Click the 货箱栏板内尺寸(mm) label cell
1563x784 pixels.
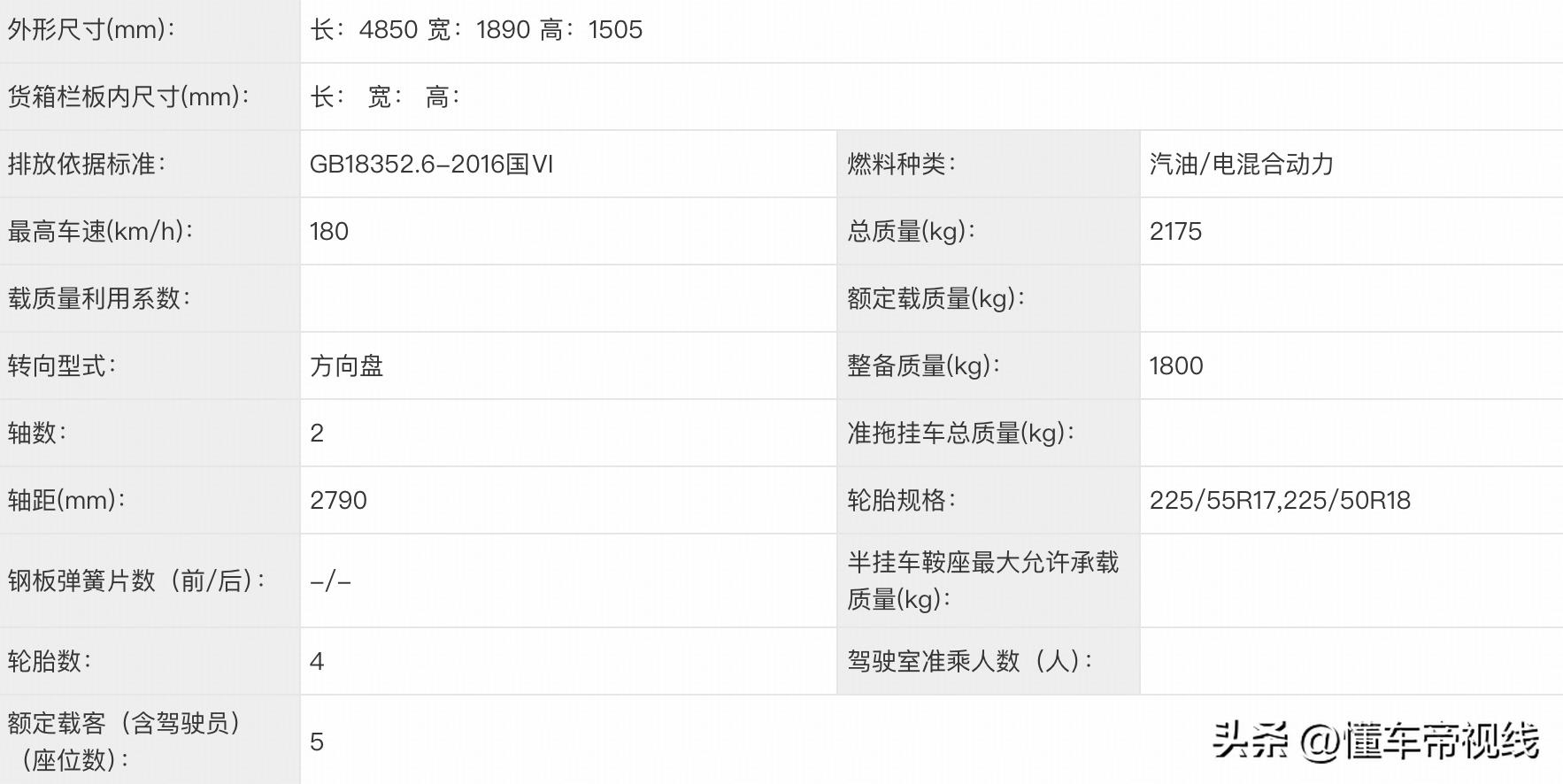tap(128, 97)
